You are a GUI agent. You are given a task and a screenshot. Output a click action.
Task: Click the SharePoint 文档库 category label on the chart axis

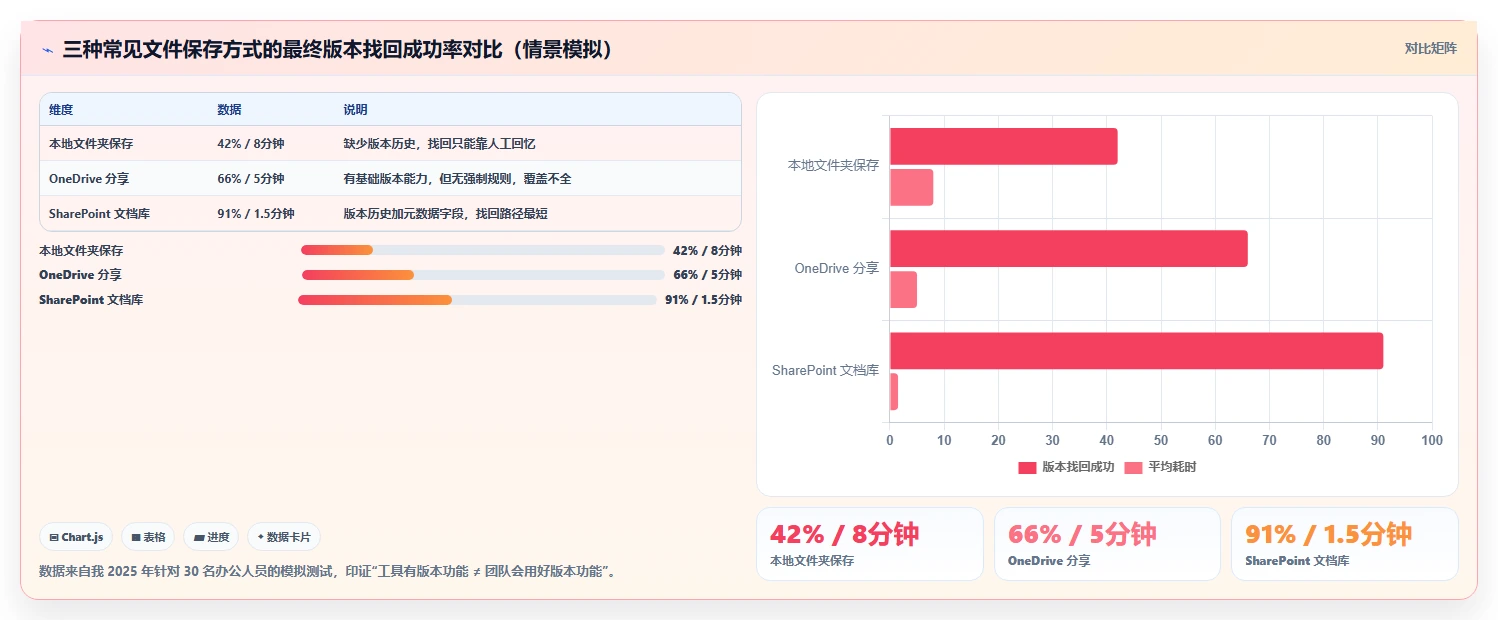tap(826, 370)
